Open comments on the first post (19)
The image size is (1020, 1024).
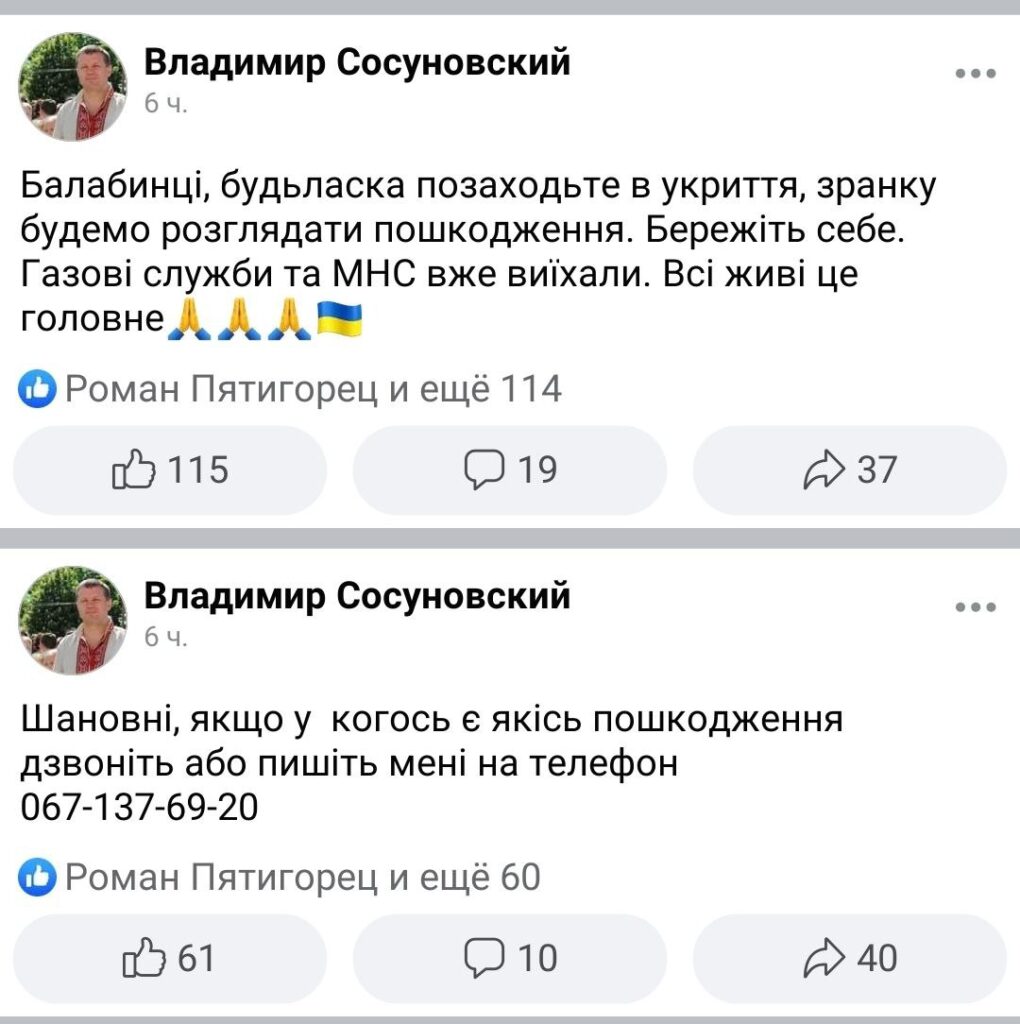pos(509,470)
